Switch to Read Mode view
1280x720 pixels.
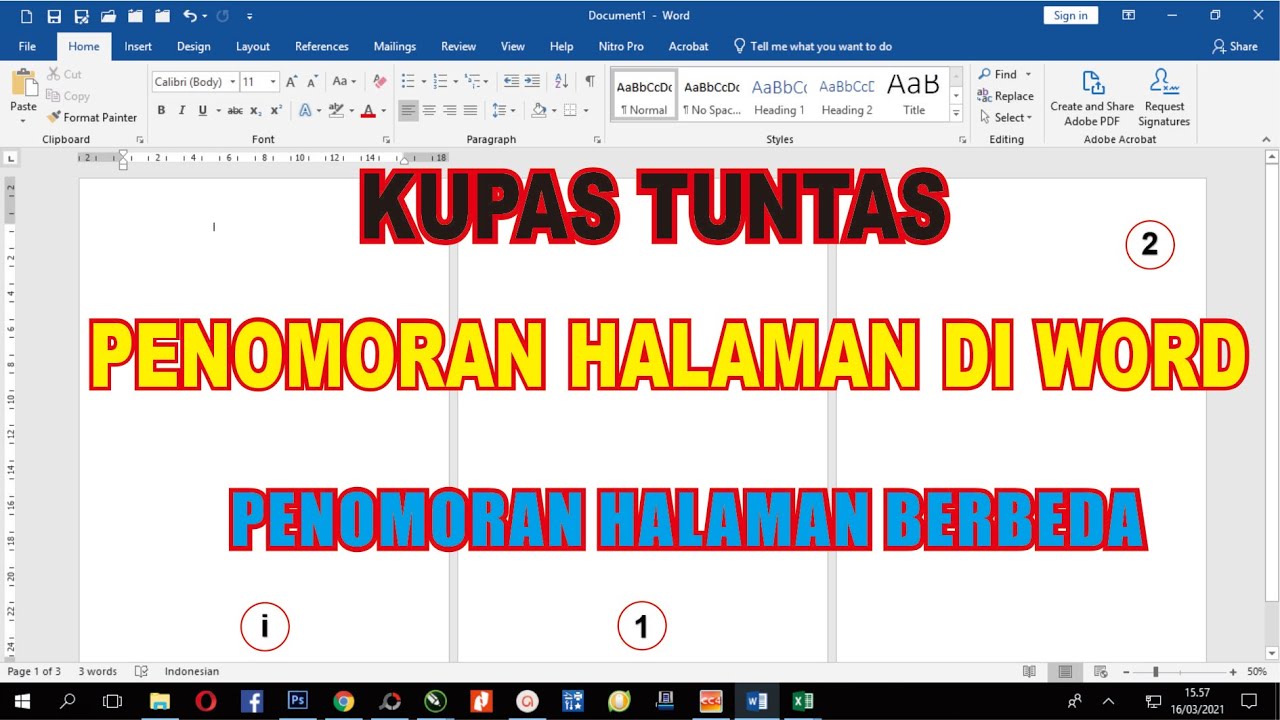(1029, 672)
